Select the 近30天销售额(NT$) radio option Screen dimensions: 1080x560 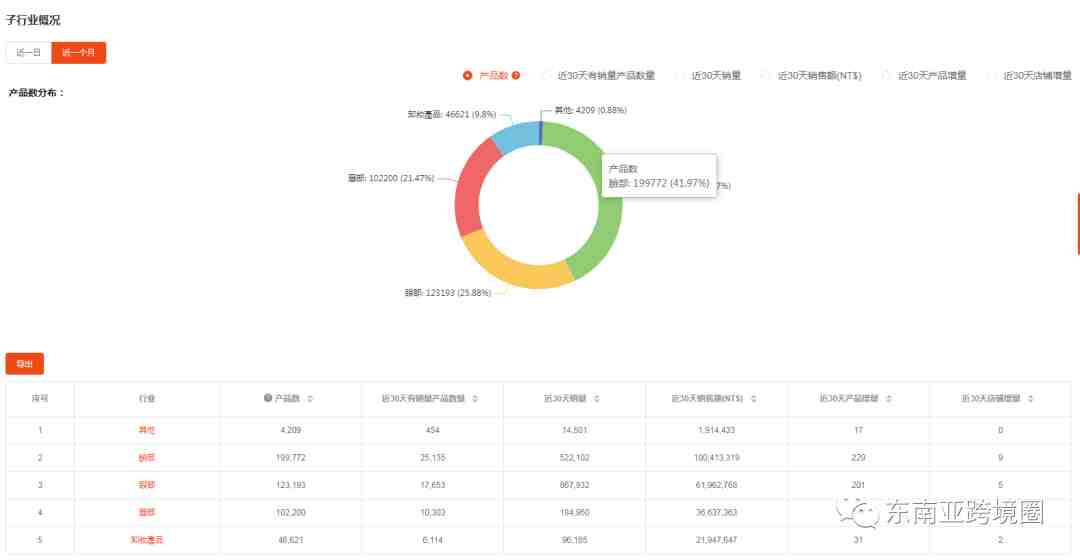pos(766,75)
